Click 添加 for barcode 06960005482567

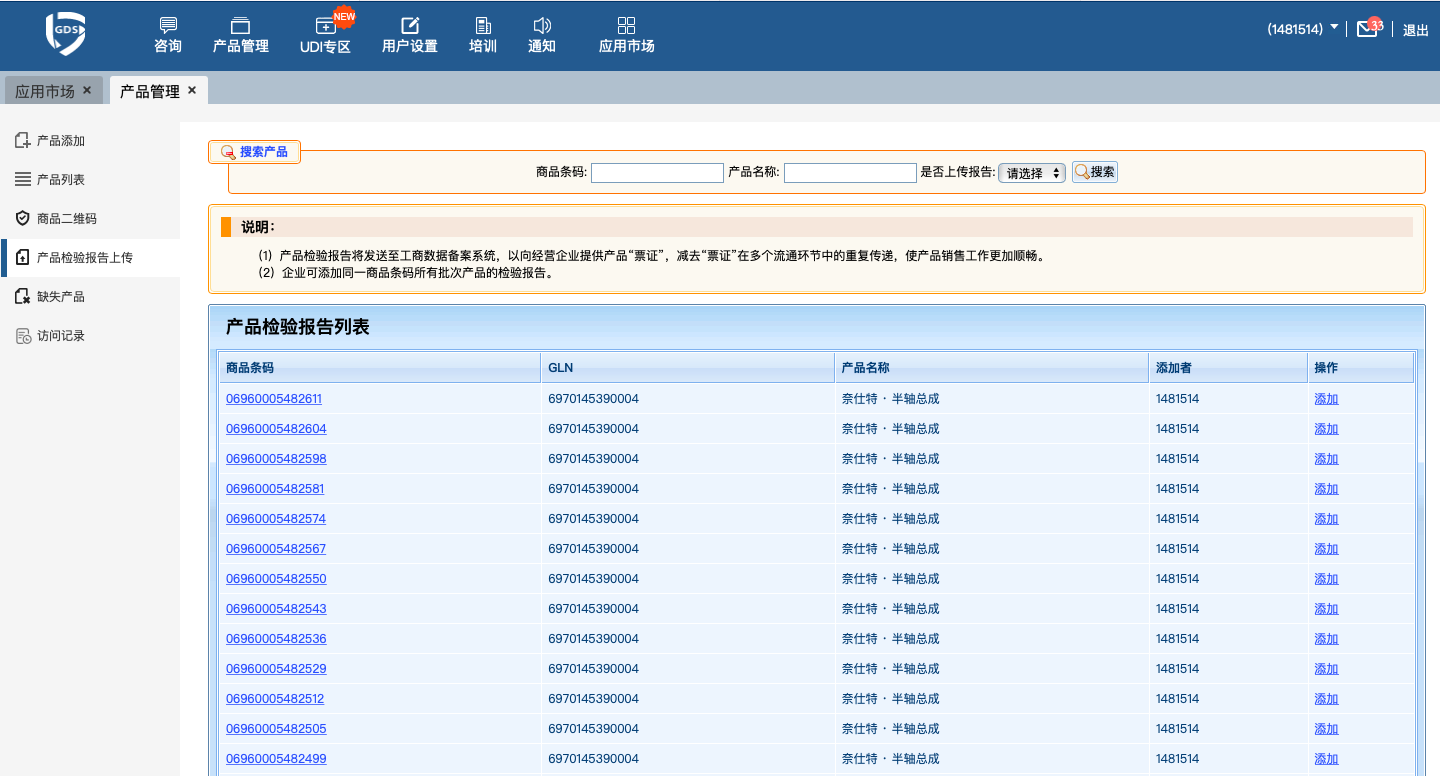point(1326,549)
